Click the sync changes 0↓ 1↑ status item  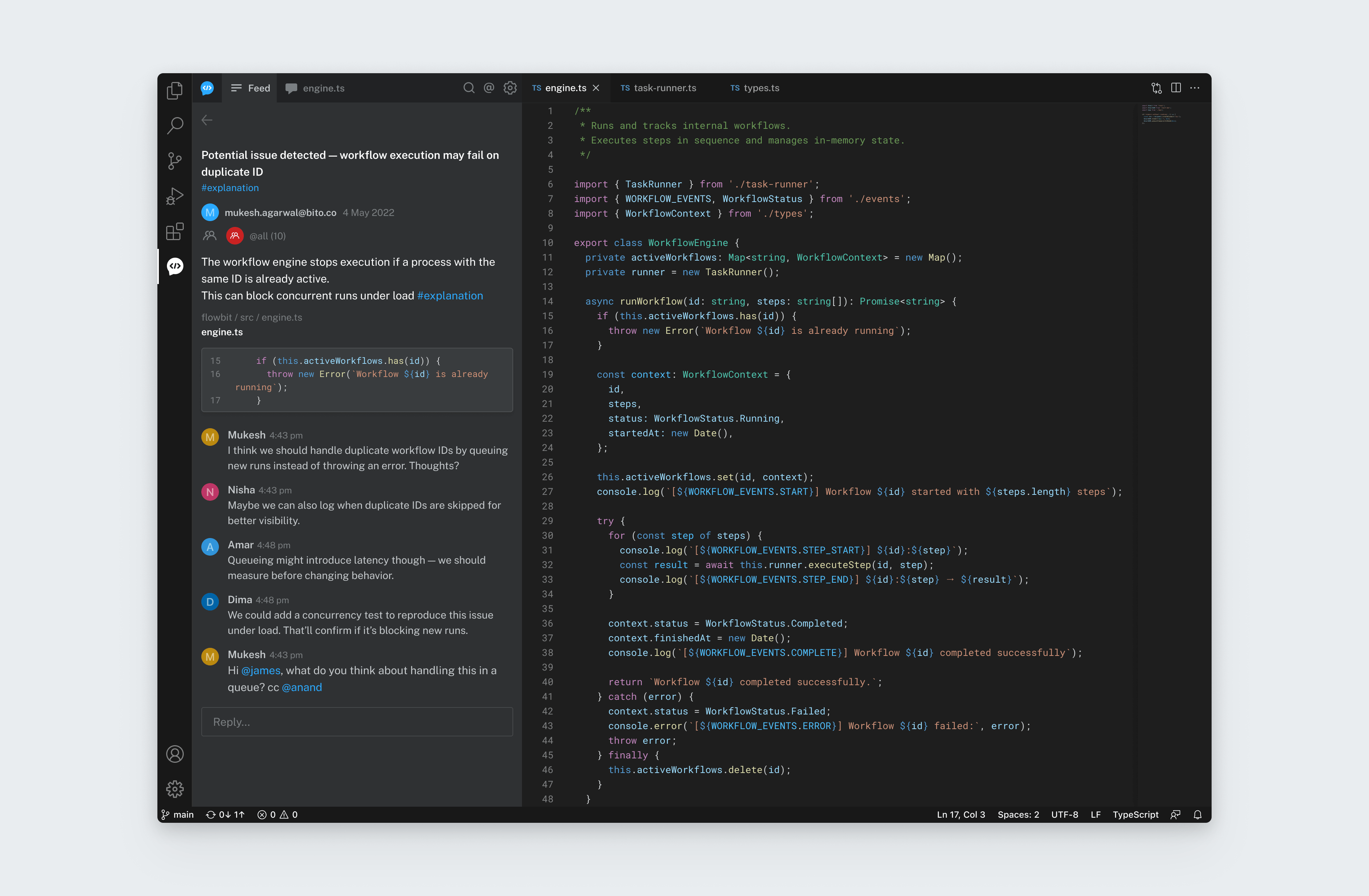[225, 814]
